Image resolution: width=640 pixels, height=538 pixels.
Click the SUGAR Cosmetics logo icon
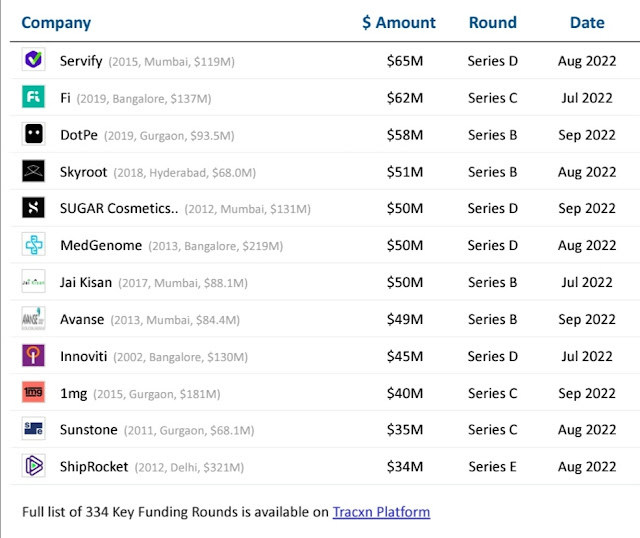coord(33,208)
